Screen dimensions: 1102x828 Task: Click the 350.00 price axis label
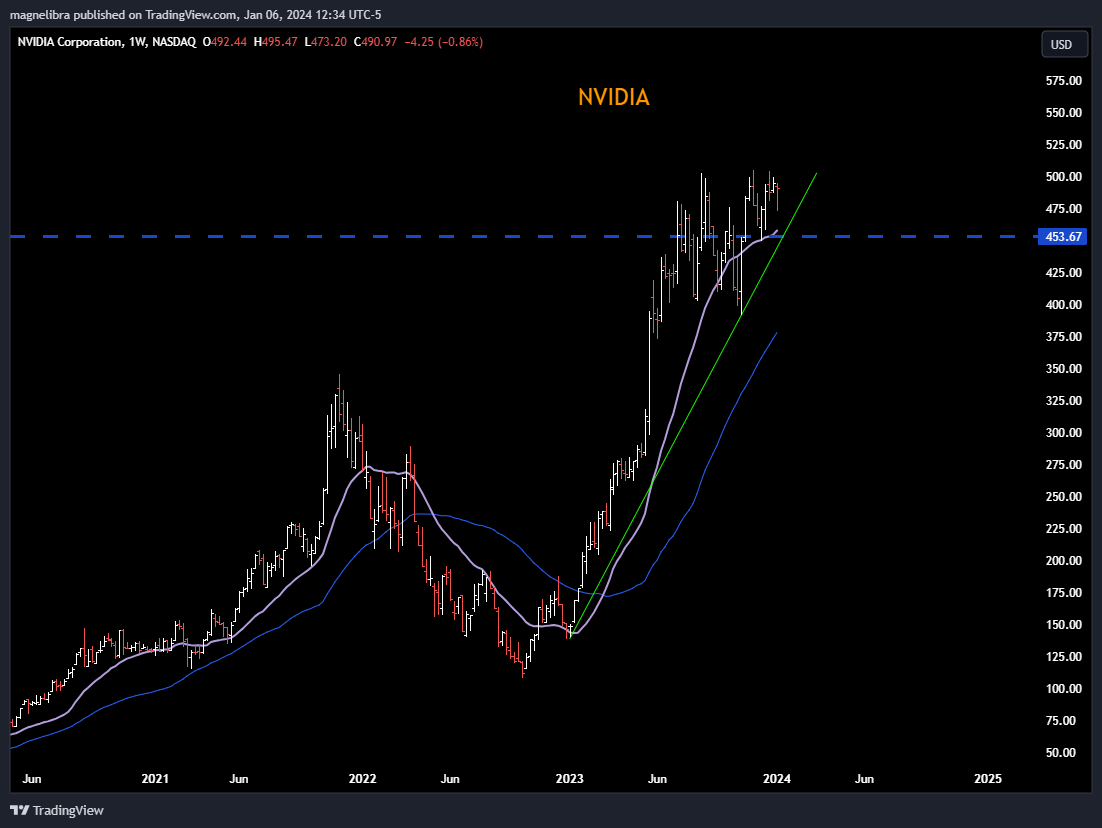click(1063, 368)
